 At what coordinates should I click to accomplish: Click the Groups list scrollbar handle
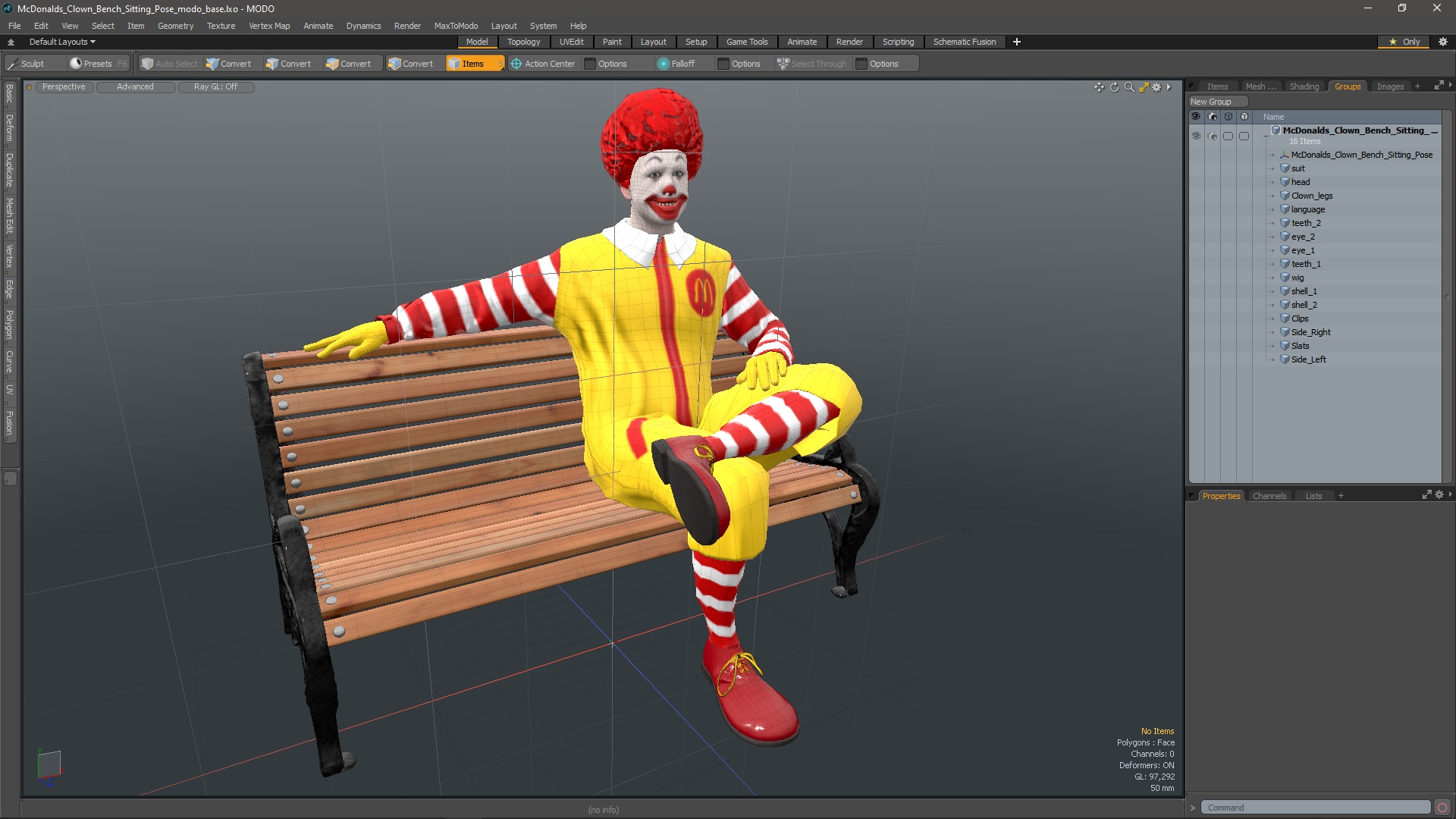click(1447, 296)
